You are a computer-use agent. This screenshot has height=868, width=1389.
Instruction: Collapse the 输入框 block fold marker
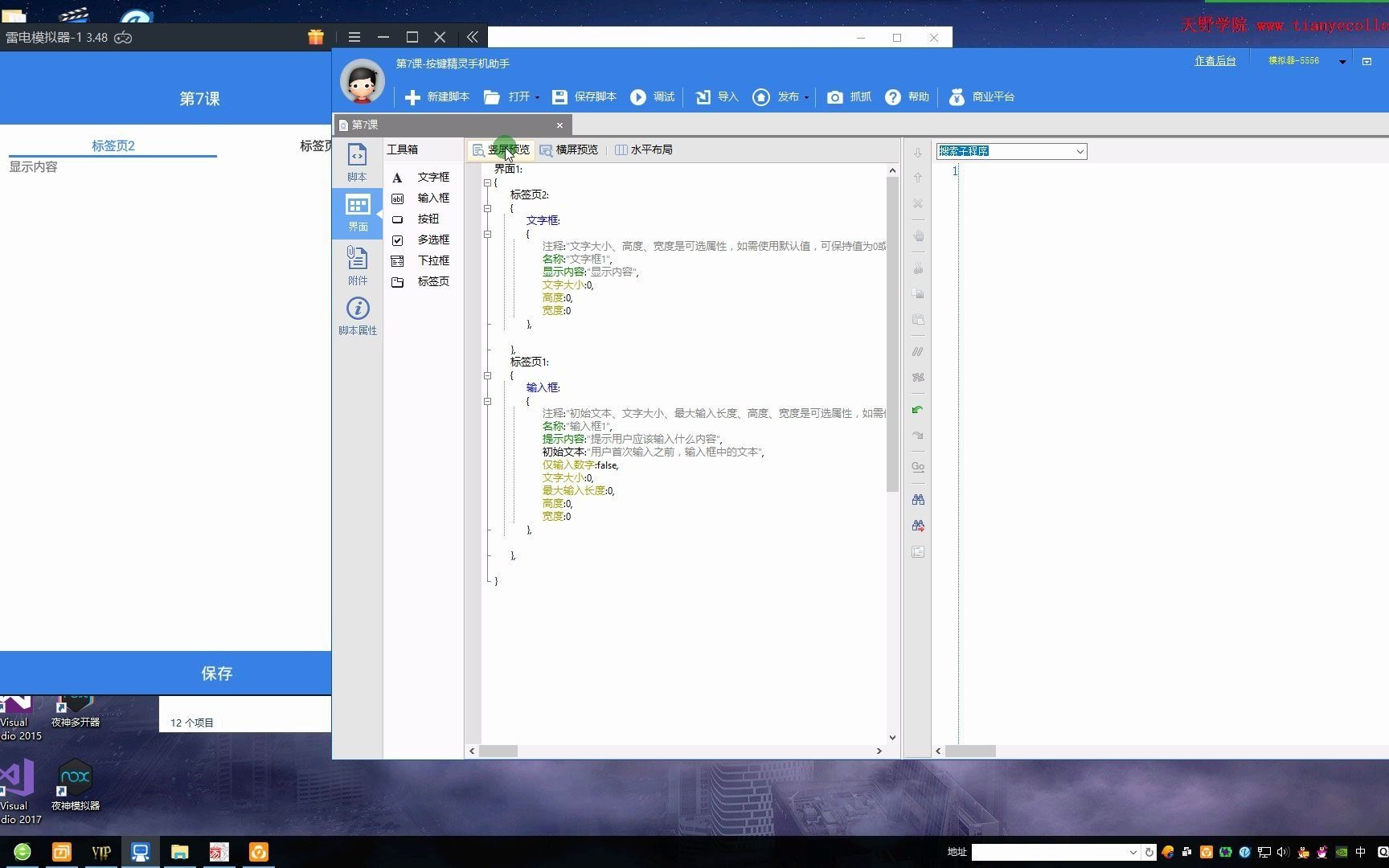click(487, 401)
